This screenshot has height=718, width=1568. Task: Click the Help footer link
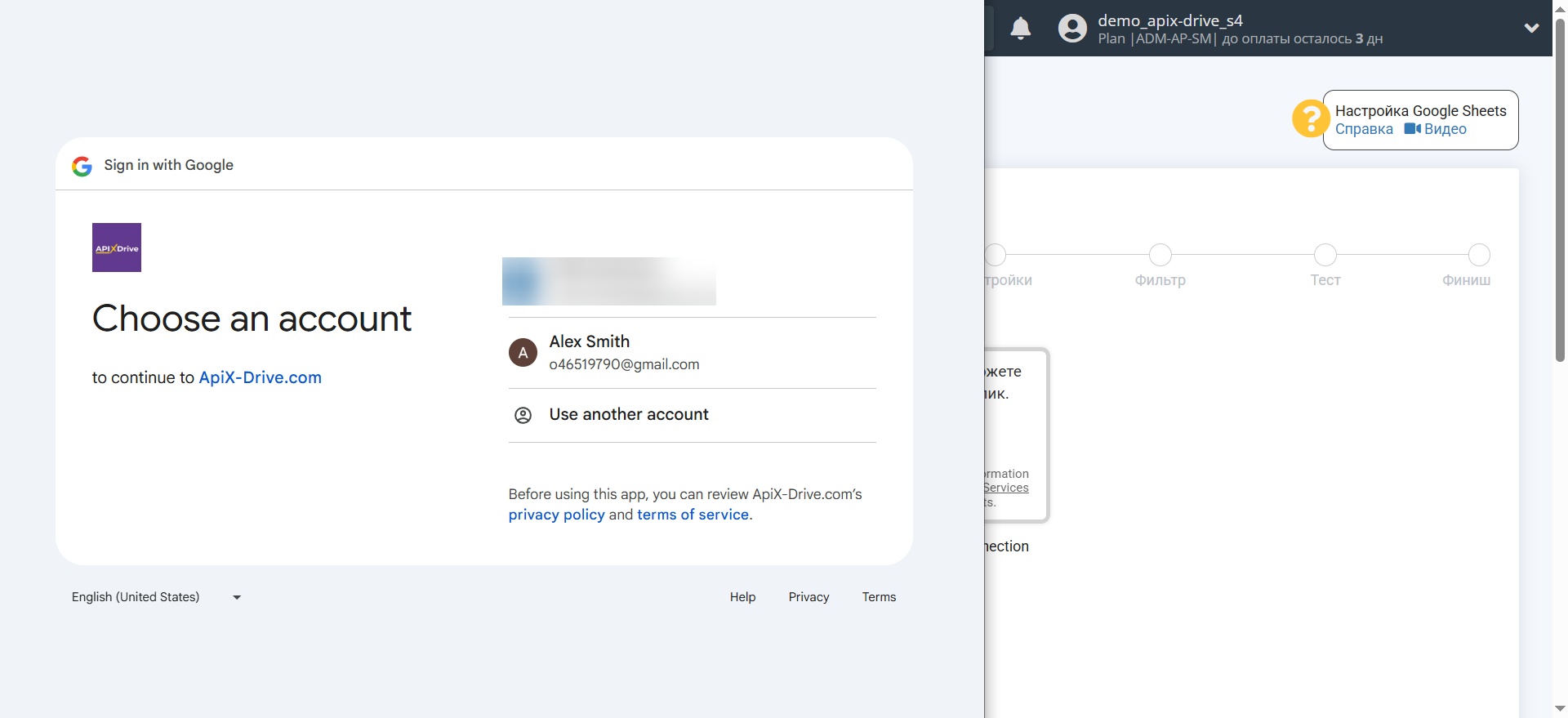tap(742, 597)
